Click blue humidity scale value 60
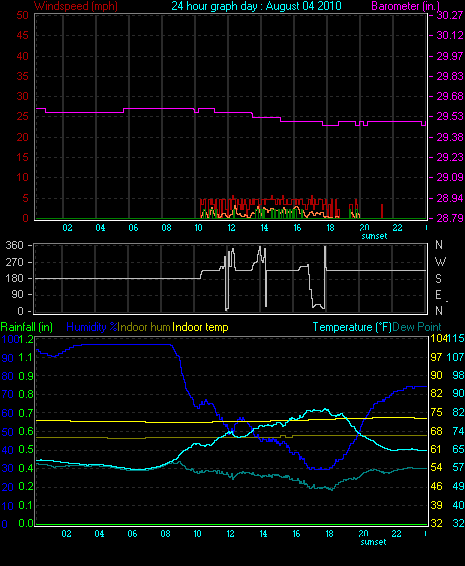The width and height of the screenshot is (465, 566). point(8,413)
